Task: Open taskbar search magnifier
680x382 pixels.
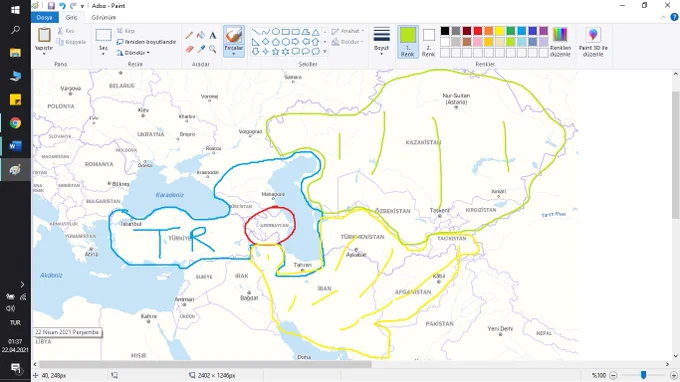Action: [15, 30]
